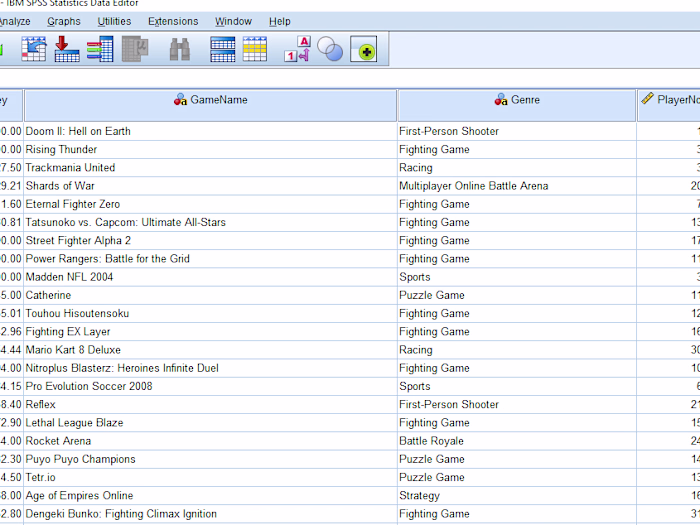Select the "Rising Thunder" cell
This screenshot has width=700, height=525.
pos(210,150)
